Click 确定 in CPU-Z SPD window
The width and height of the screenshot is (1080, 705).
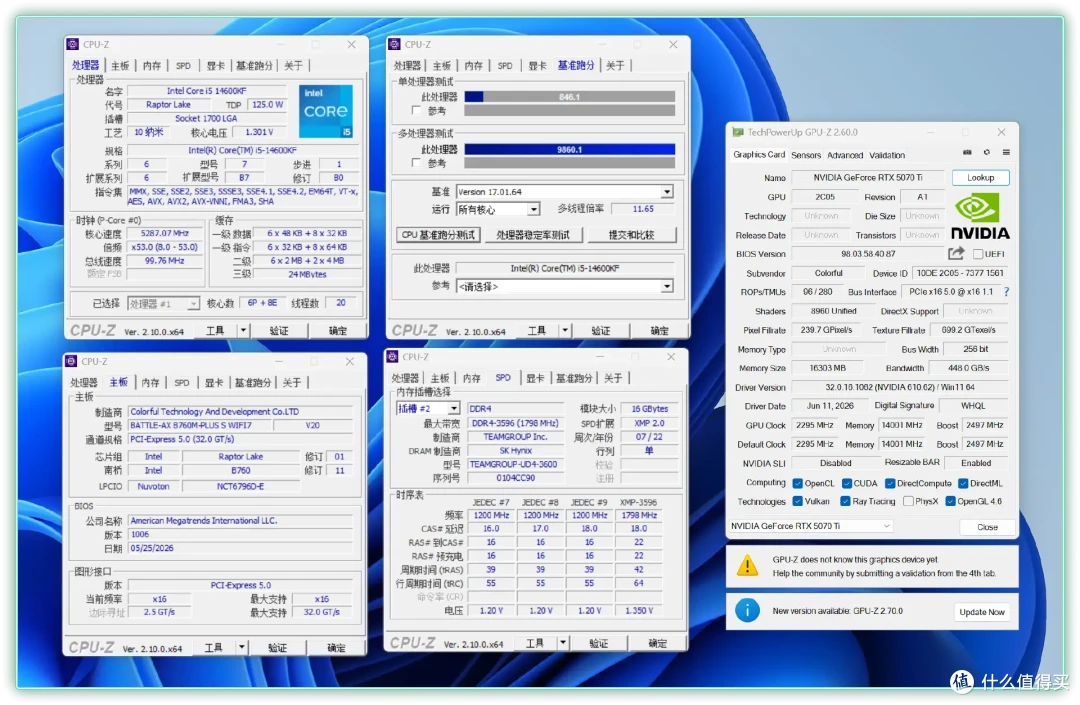point(657,643)
